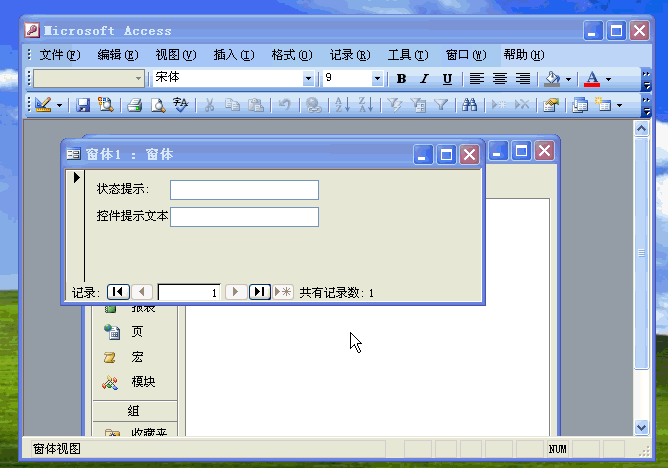Expand the View mode dropdown arrow
This screenshot has width=668, height=468.
click(x=59, y=105)
